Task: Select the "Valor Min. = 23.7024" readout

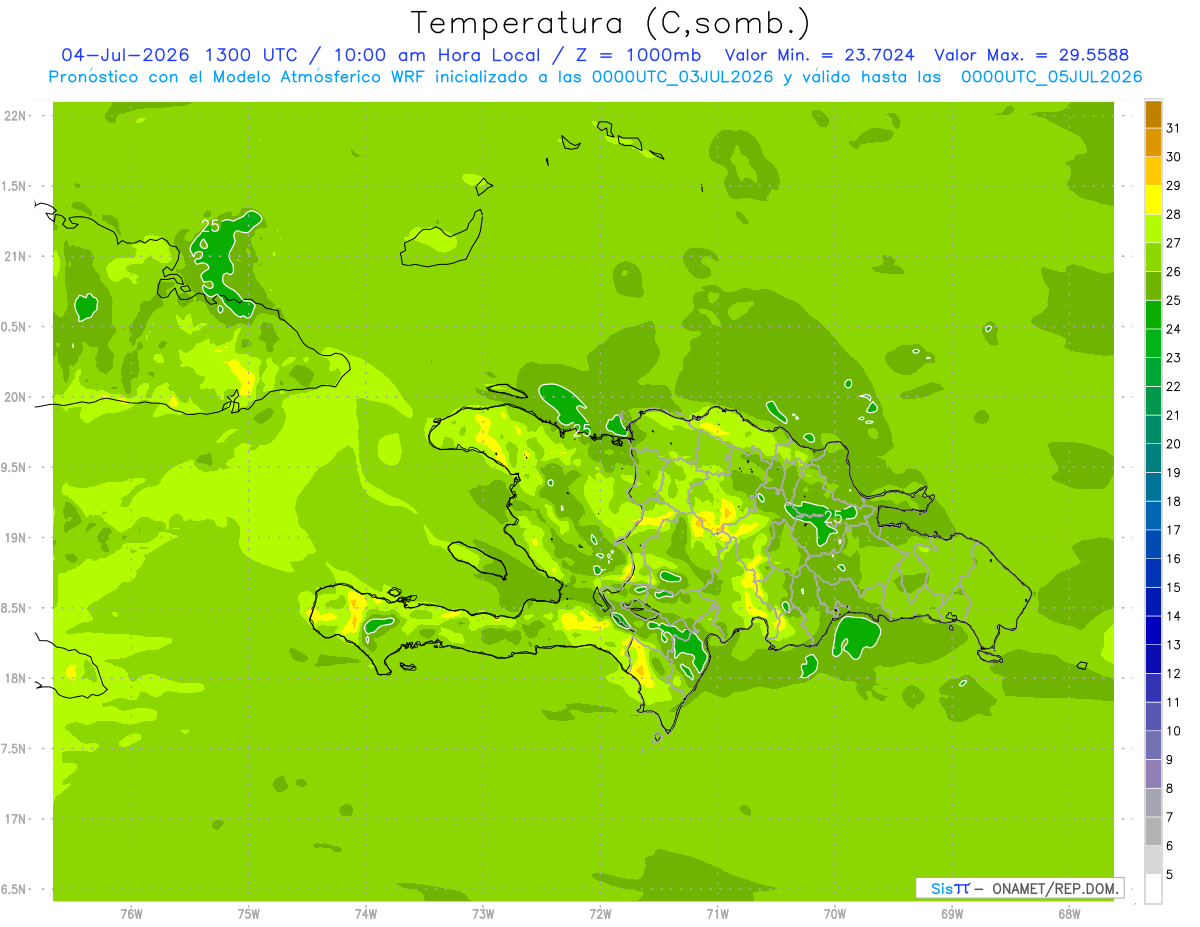Action: click(820, 56)
